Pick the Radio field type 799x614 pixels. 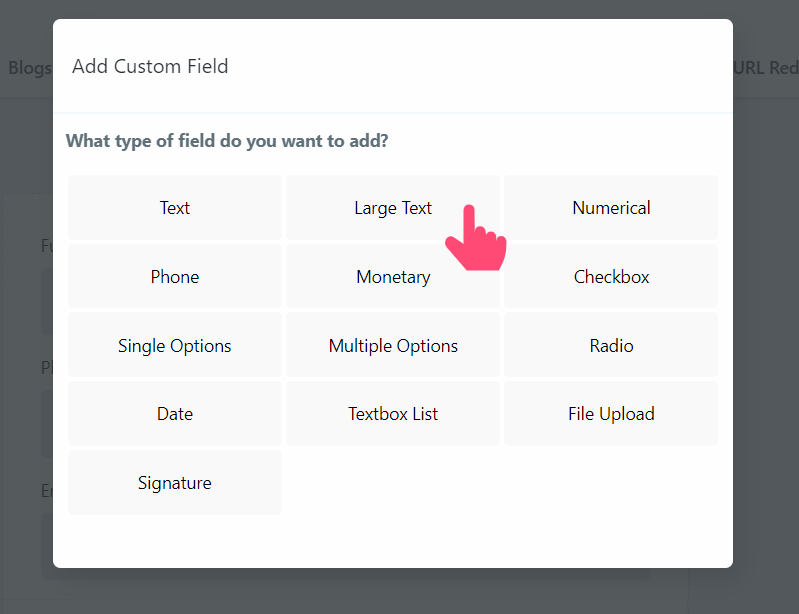(x=611, y=345)
